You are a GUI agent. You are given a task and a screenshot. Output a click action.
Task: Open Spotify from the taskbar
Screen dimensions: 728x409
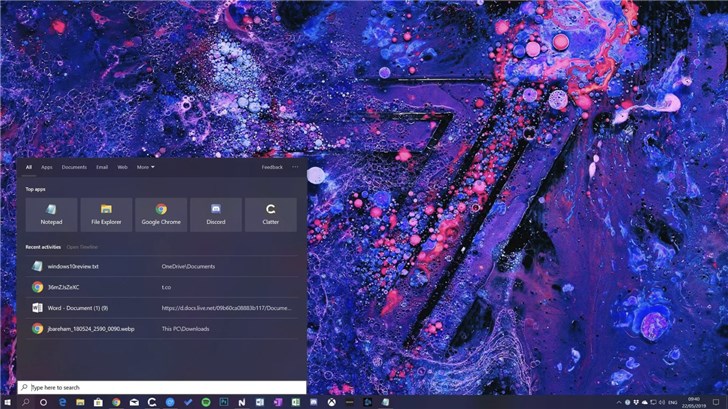205,401
